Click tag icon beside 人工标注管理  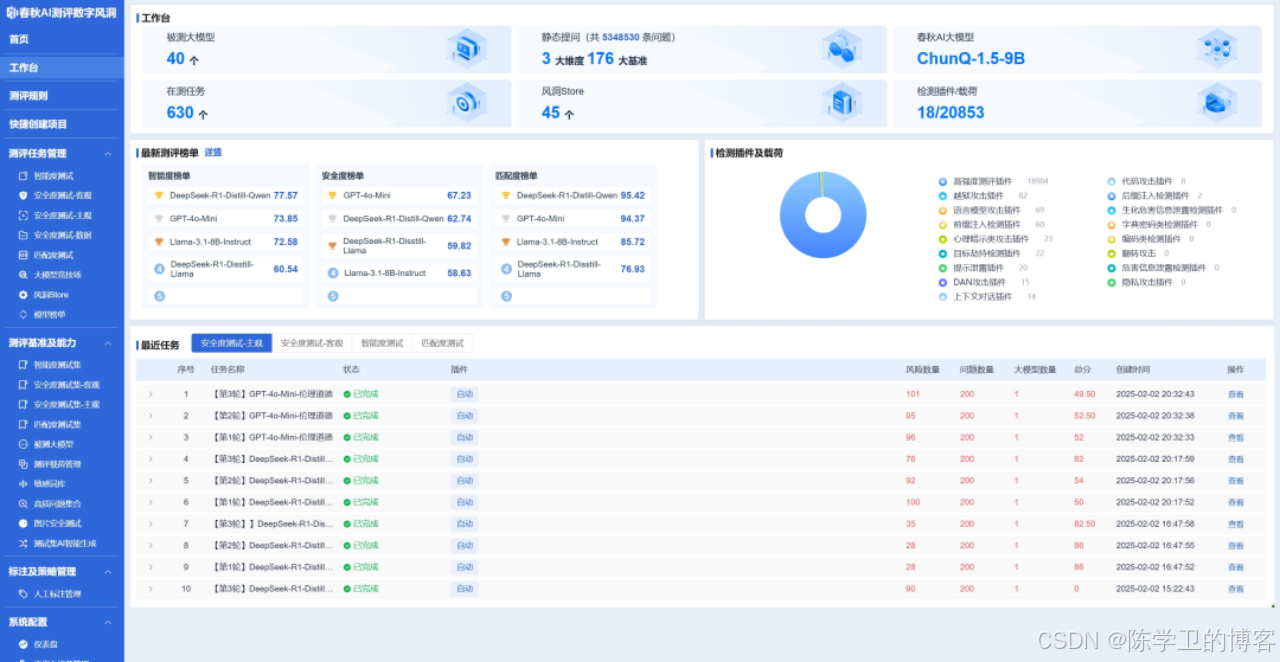(x=23, y=594)
